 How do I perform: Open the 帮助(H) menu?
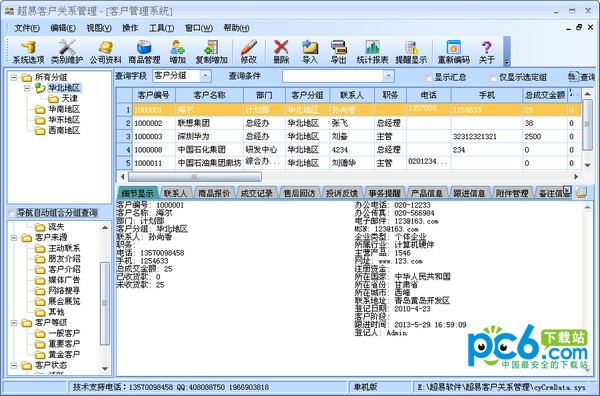pyautogui.click(x=236, y=28)
